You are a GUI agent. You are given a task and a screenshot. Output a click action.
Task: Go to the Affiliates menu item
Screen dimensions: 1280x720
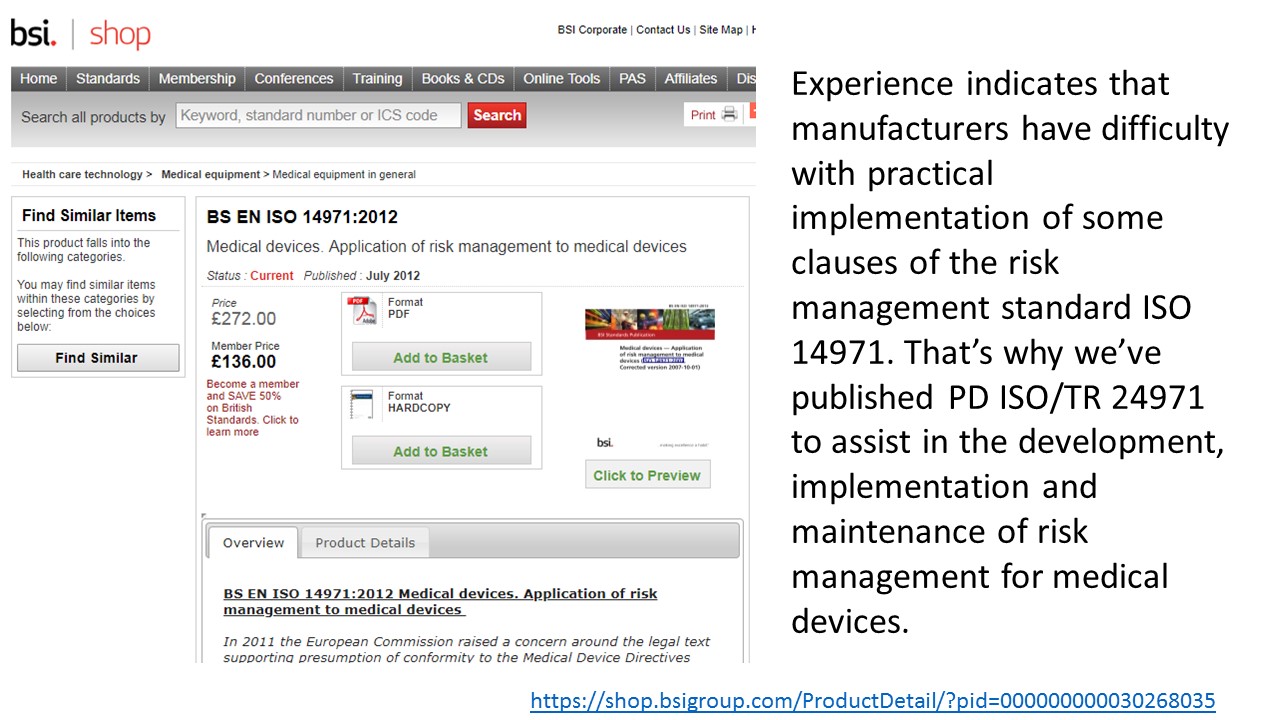[x=691, y=79]
